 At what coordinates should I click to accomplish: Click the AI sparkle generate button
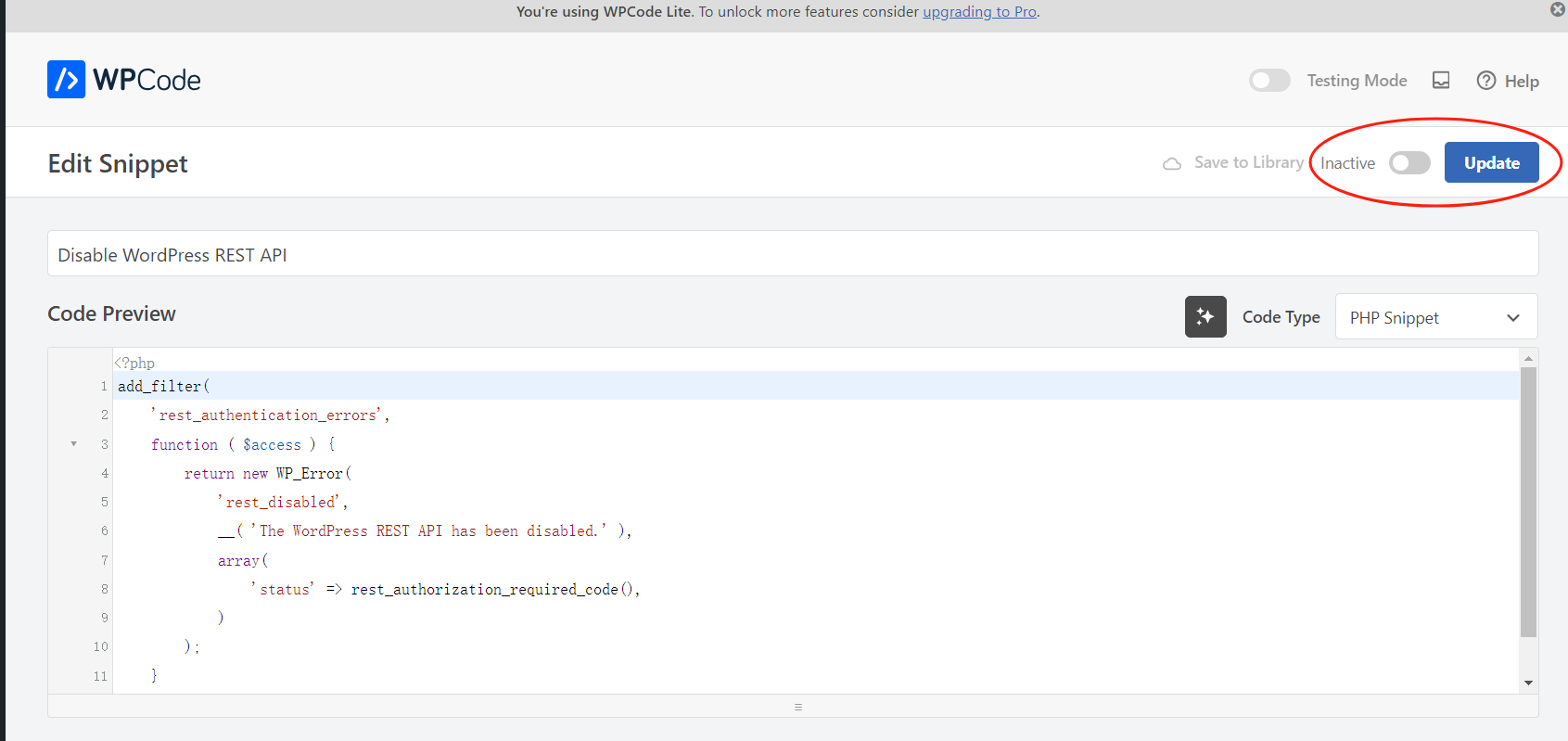tap(1205, 317)
